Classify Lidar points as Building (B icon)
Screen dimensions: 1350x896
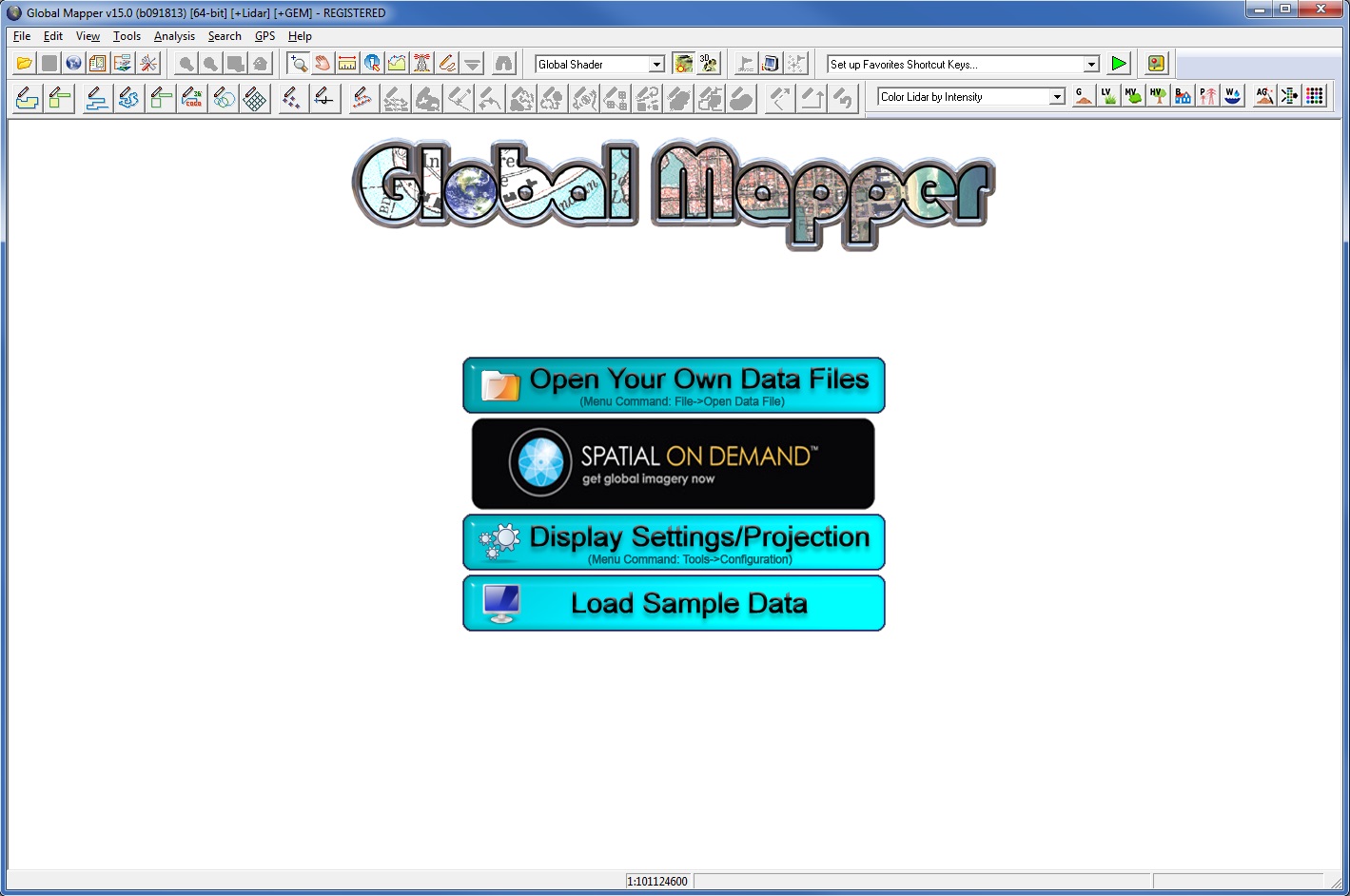tap(1183, 96)
